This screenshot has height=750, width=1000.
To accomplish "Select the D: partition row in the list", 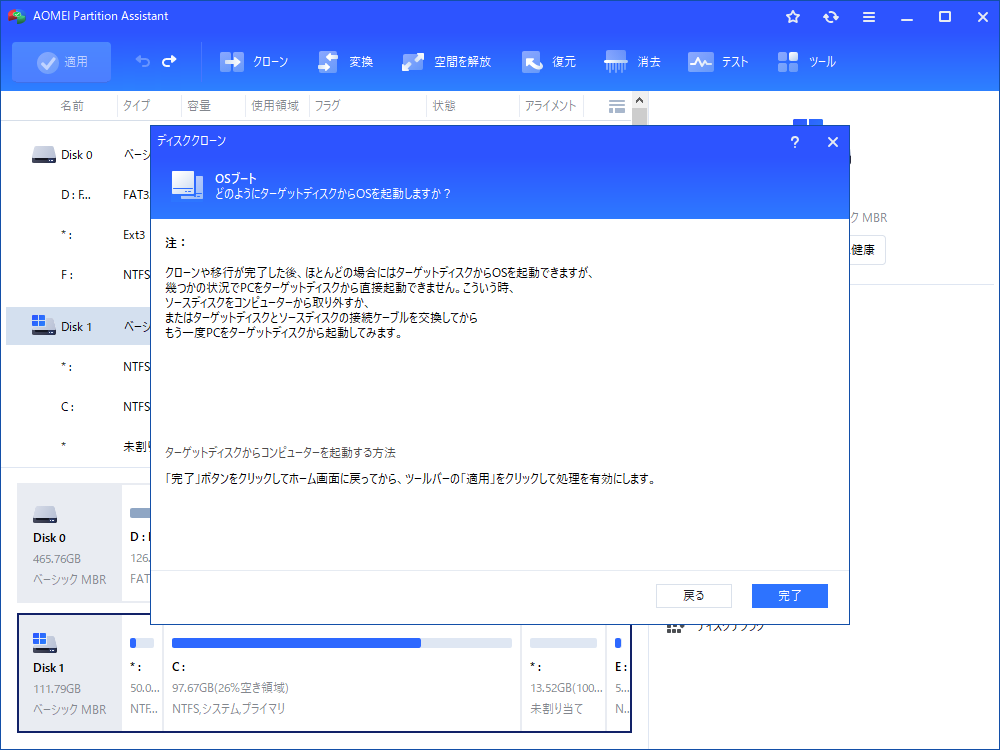I will coord(78,195).
